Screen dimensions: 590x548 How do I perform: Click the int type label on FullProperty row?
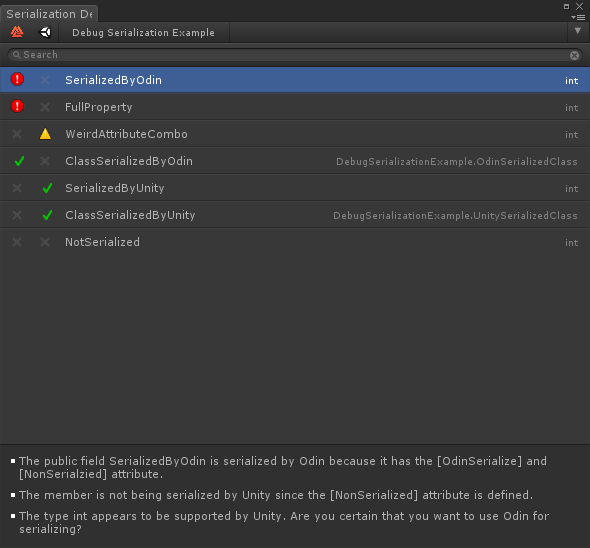pos(571,108)
